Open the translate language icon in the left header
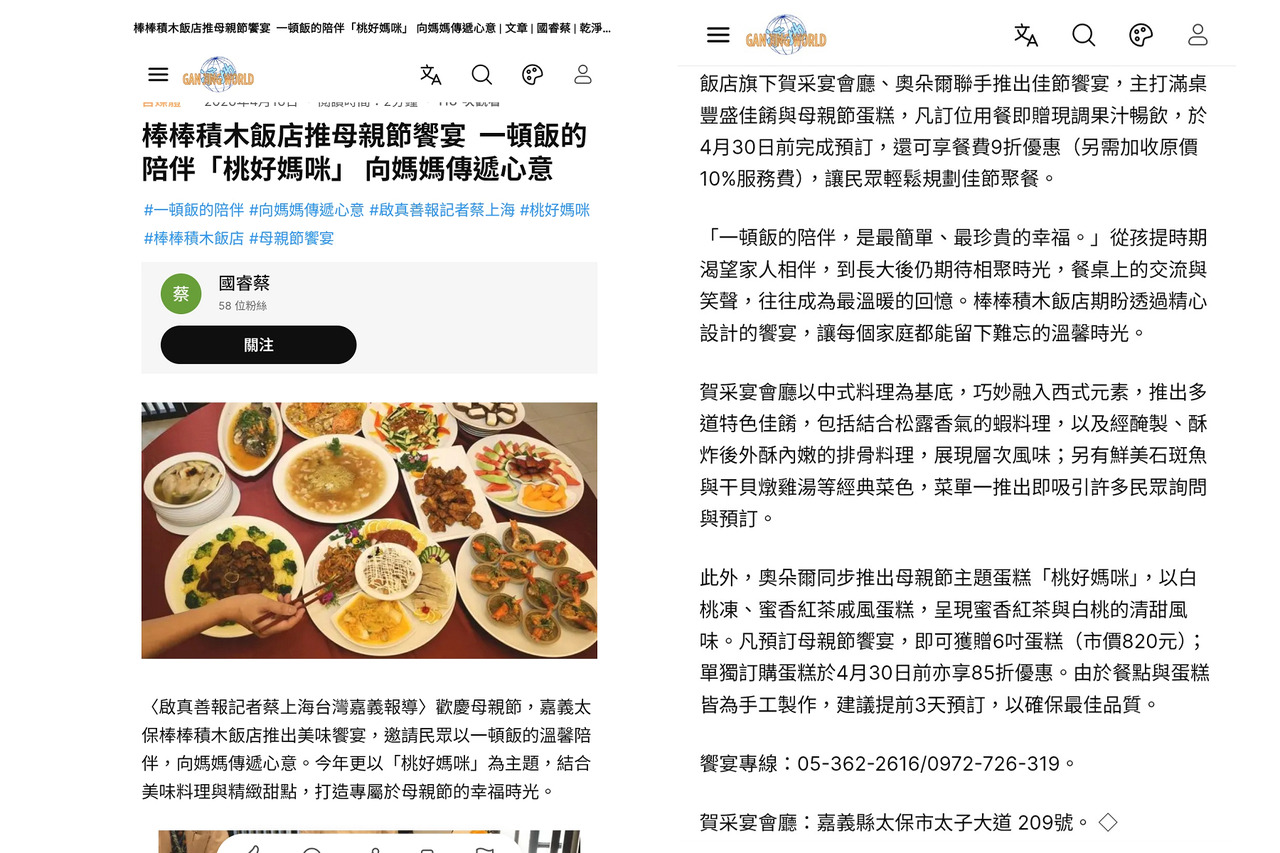 coord(431,75)
